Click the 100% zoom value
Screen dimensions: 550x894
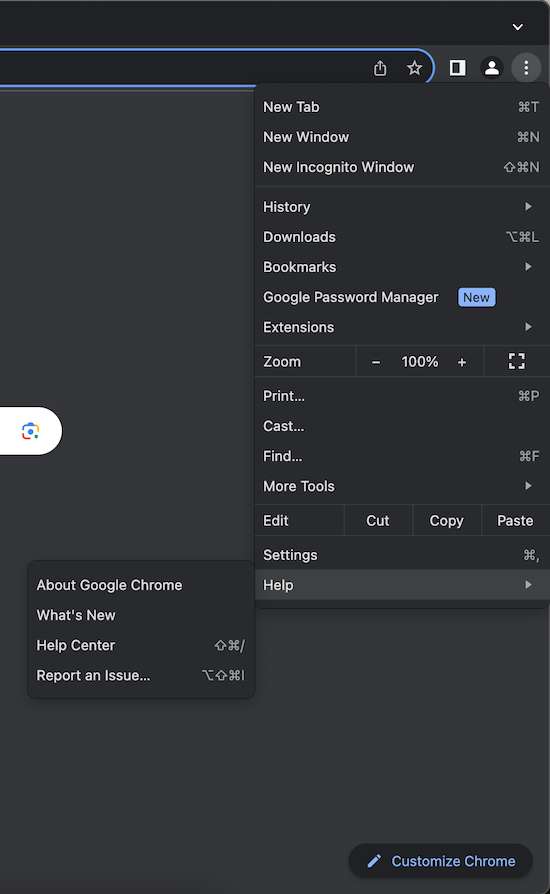419,361
